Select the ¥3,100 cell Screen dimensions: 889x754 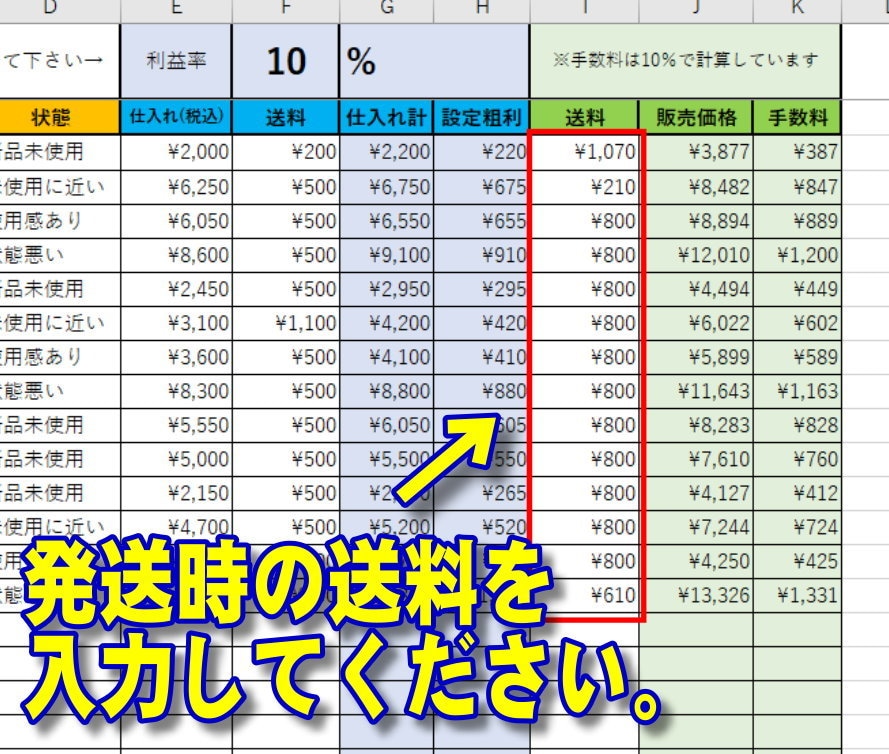pyautogui.click(x=176, y=323)
